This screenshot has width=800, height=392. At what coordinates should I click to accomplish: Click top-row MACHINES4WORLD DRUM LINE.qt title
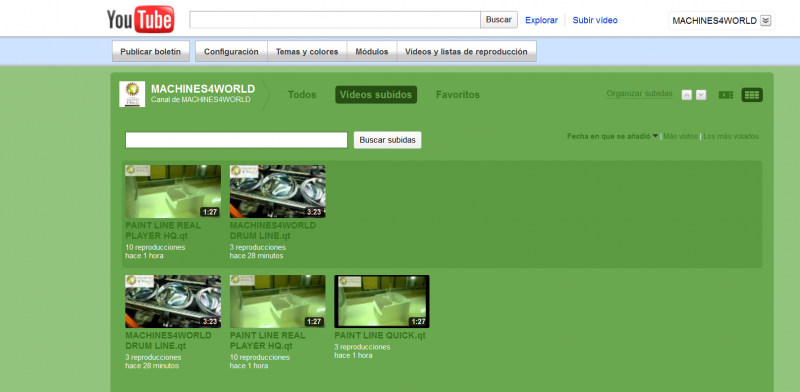pyautogui.click(x=273, y=231)
